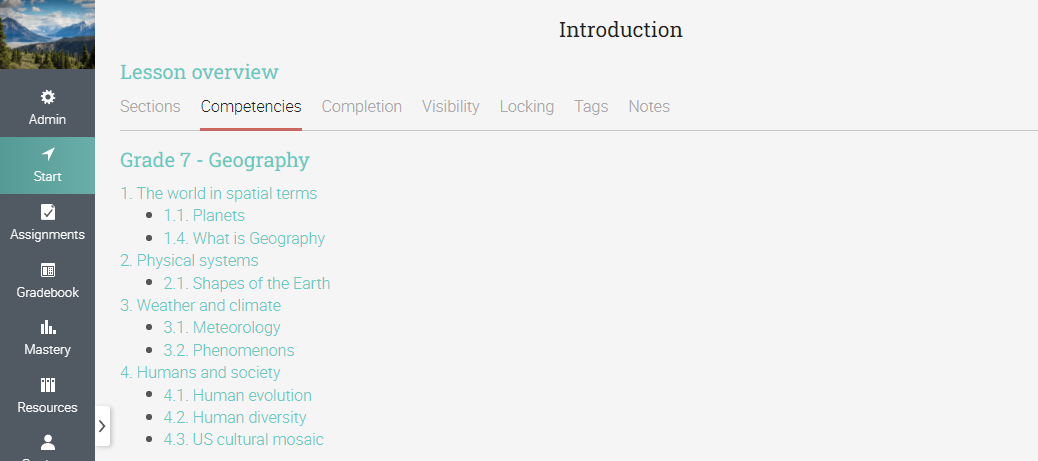Select the Tags tab

tap(591, 107)
